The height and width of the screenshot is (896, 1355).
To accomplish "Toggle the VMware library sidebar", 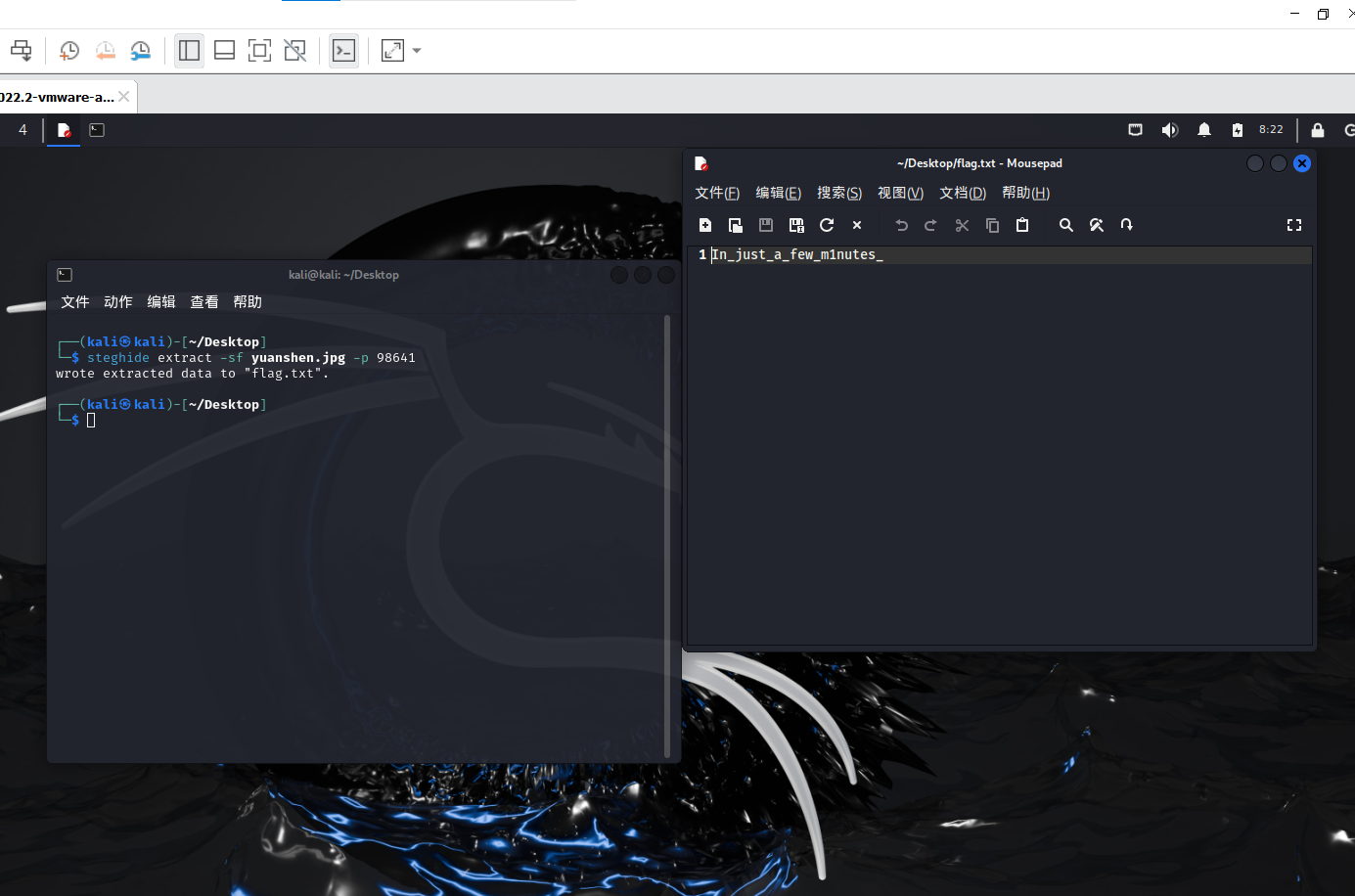I will [x=190, y=51].
